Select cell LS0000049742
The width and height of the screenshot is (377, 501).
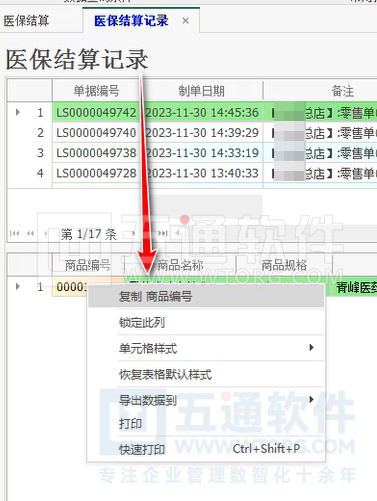[x=96, y=112]
